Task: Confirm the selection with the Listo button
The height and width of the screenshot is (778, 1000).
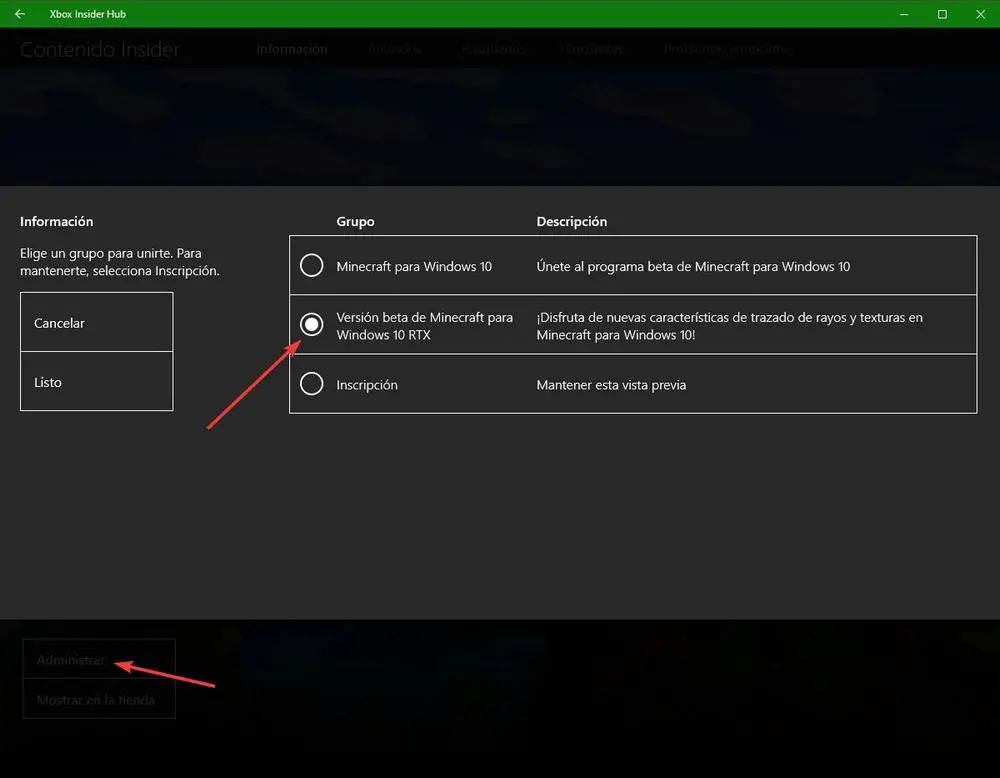Action: click(96, 381)
